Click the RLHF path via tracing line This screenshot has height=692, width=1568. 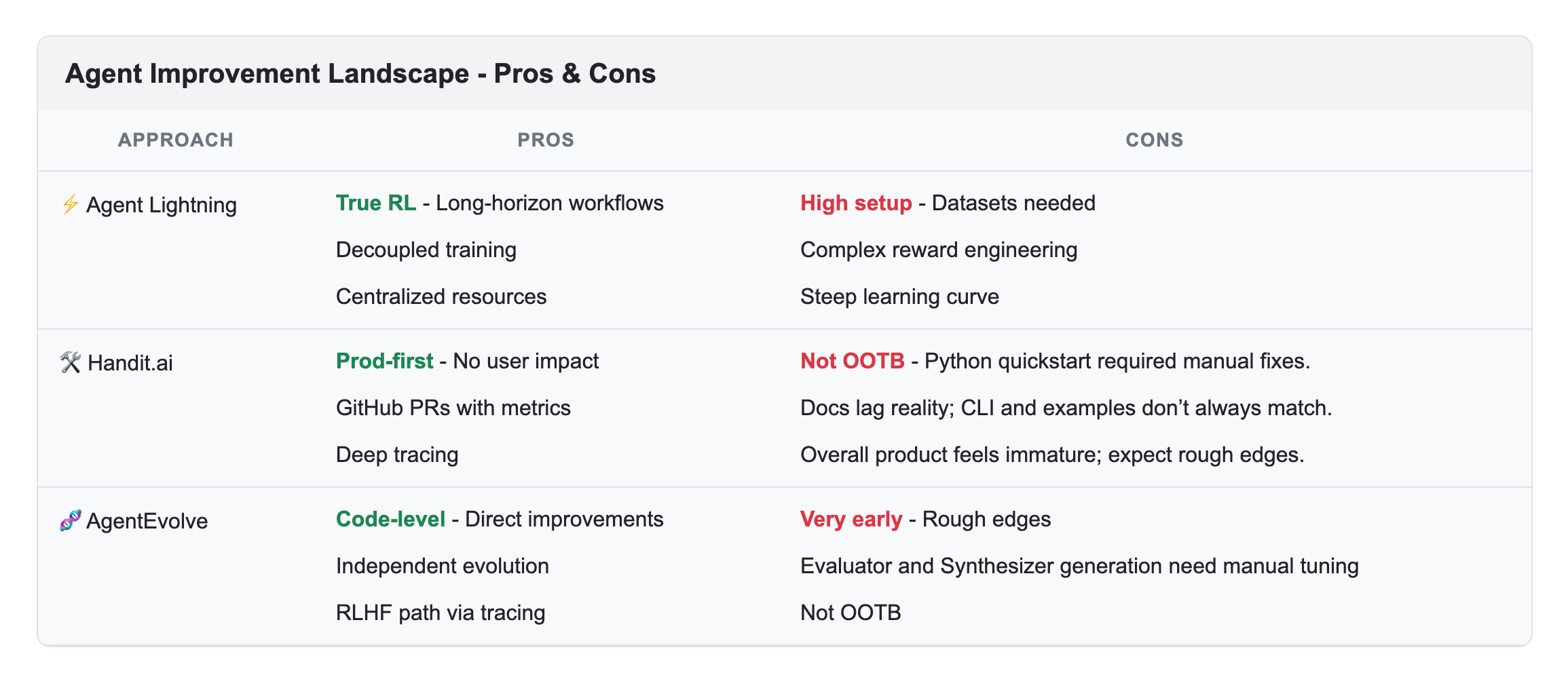[x=441, y=613]
